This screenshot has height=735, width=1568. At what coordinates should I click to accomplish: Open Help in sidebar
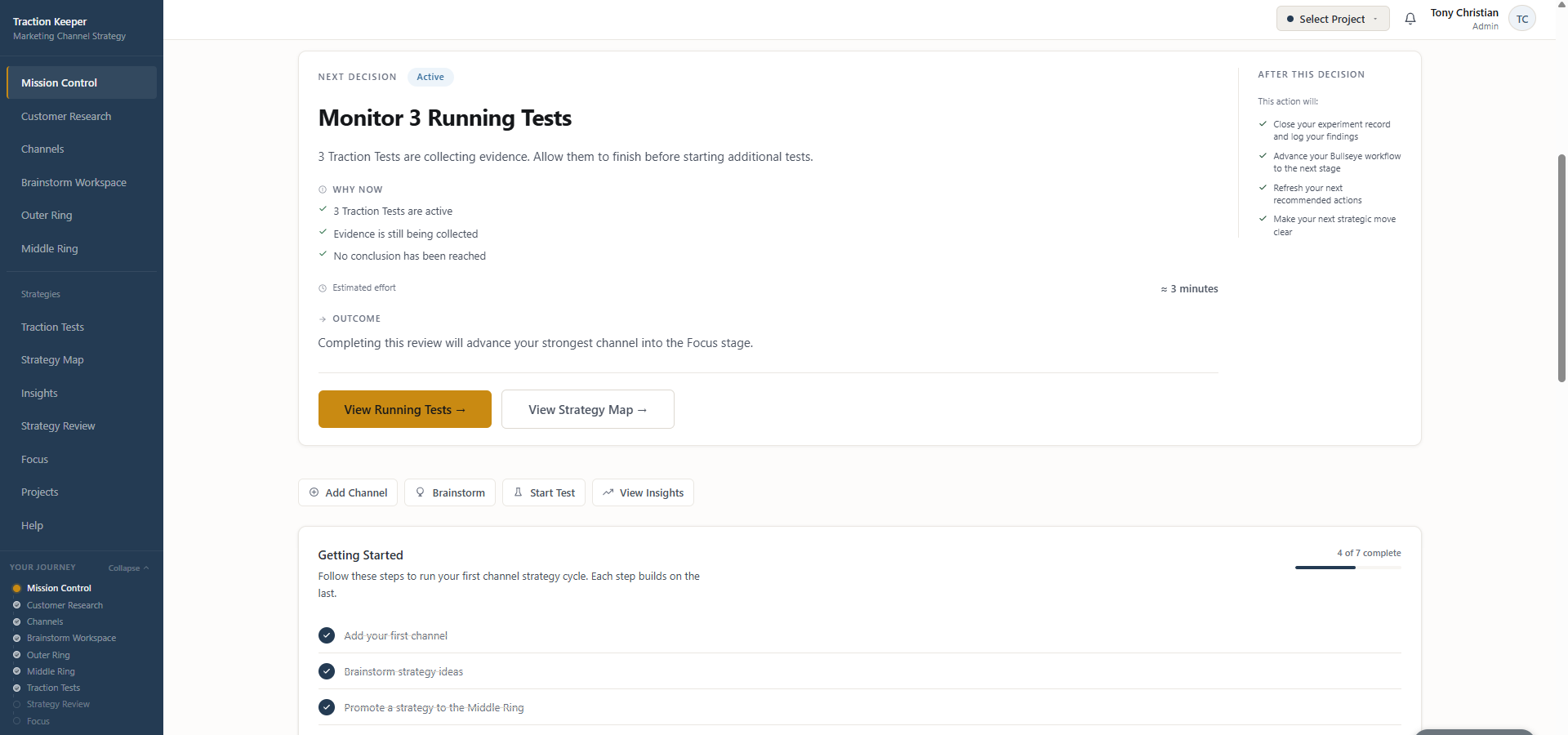point(82,525)
